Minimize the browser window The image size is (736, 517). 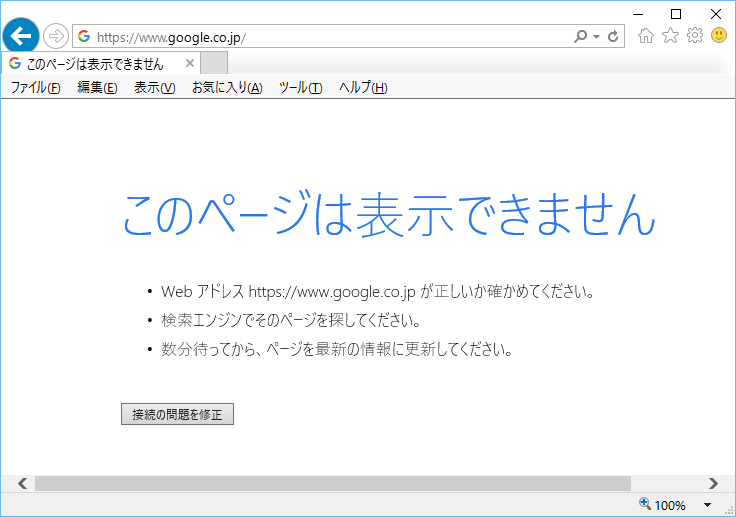click(638, 14)
